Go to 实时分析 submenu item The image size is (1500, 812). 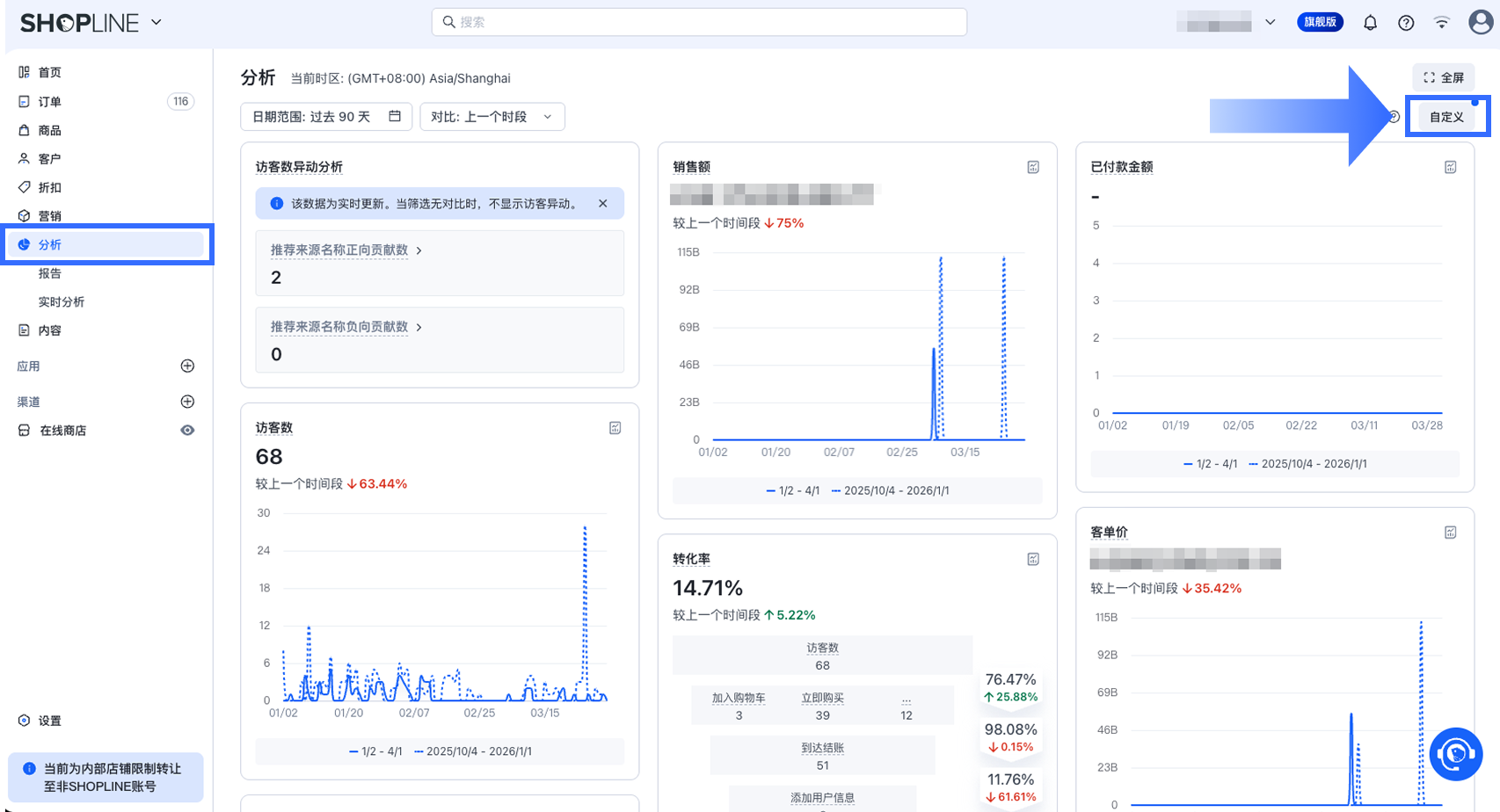(62, 302)
